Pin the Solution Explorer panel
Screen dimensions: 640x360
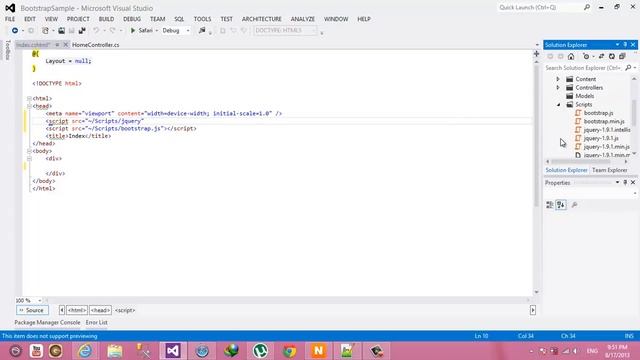pos(625,45)
